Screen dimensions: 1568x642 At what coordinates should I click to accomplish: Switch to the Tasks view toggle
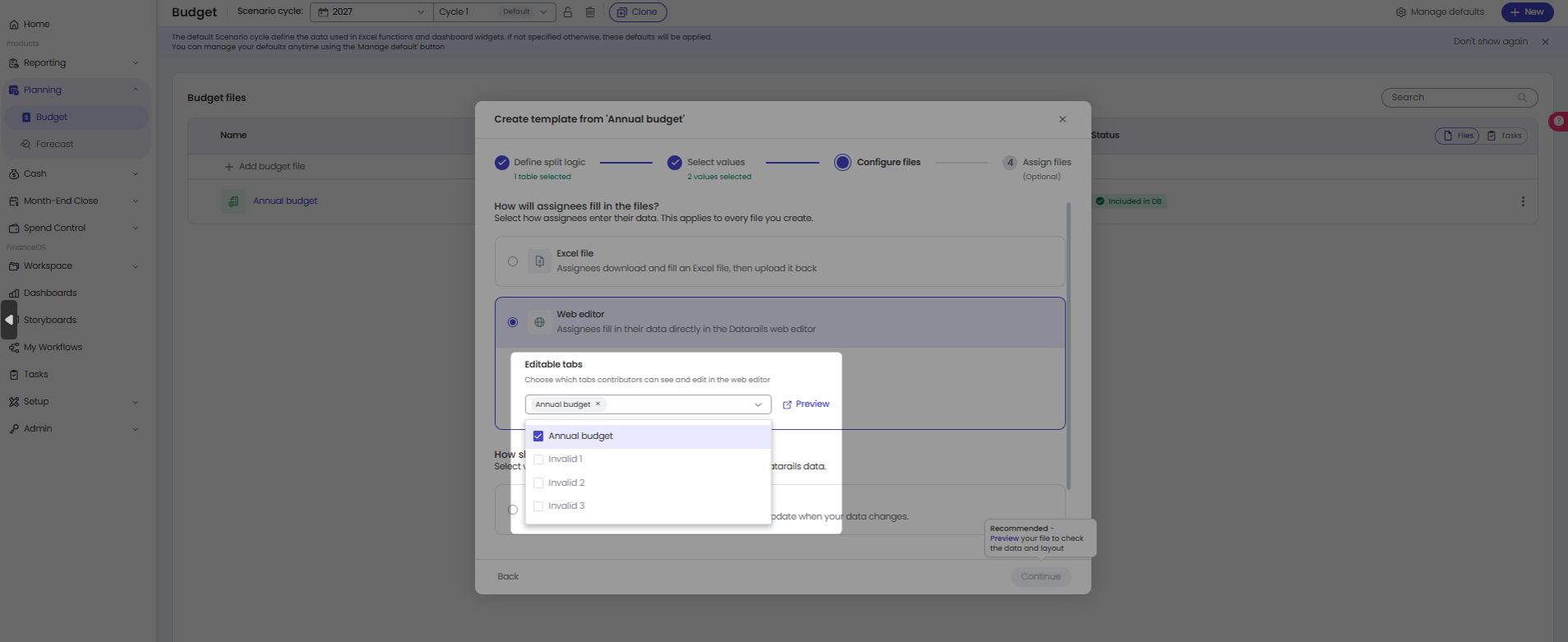[1505, 136]
